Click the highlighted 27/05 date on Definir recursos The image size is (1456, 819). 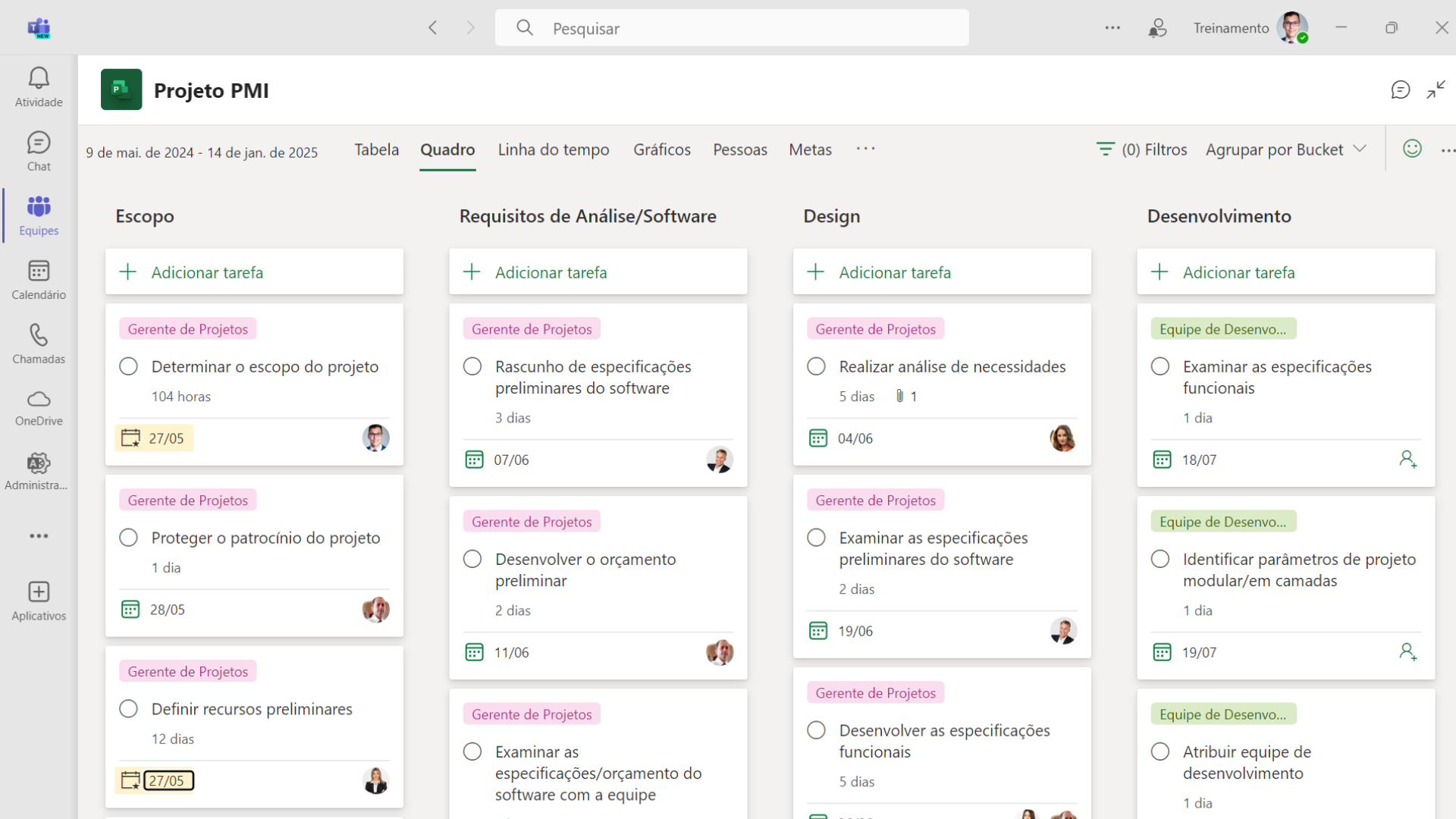[169, 781]
